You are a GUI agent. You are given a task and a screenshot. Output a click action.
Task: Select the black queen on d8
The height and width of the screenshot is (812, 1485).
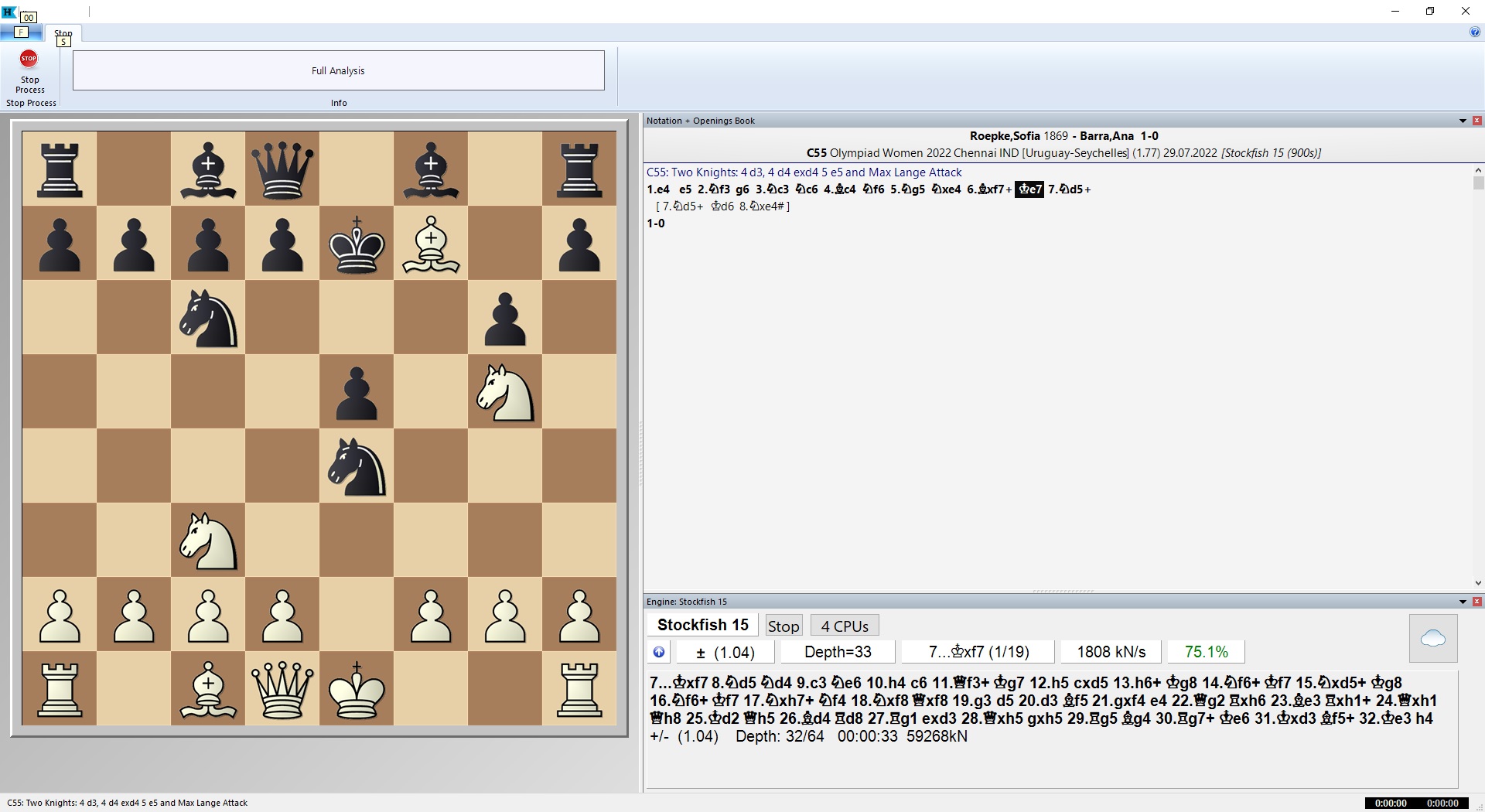(282, 169)
